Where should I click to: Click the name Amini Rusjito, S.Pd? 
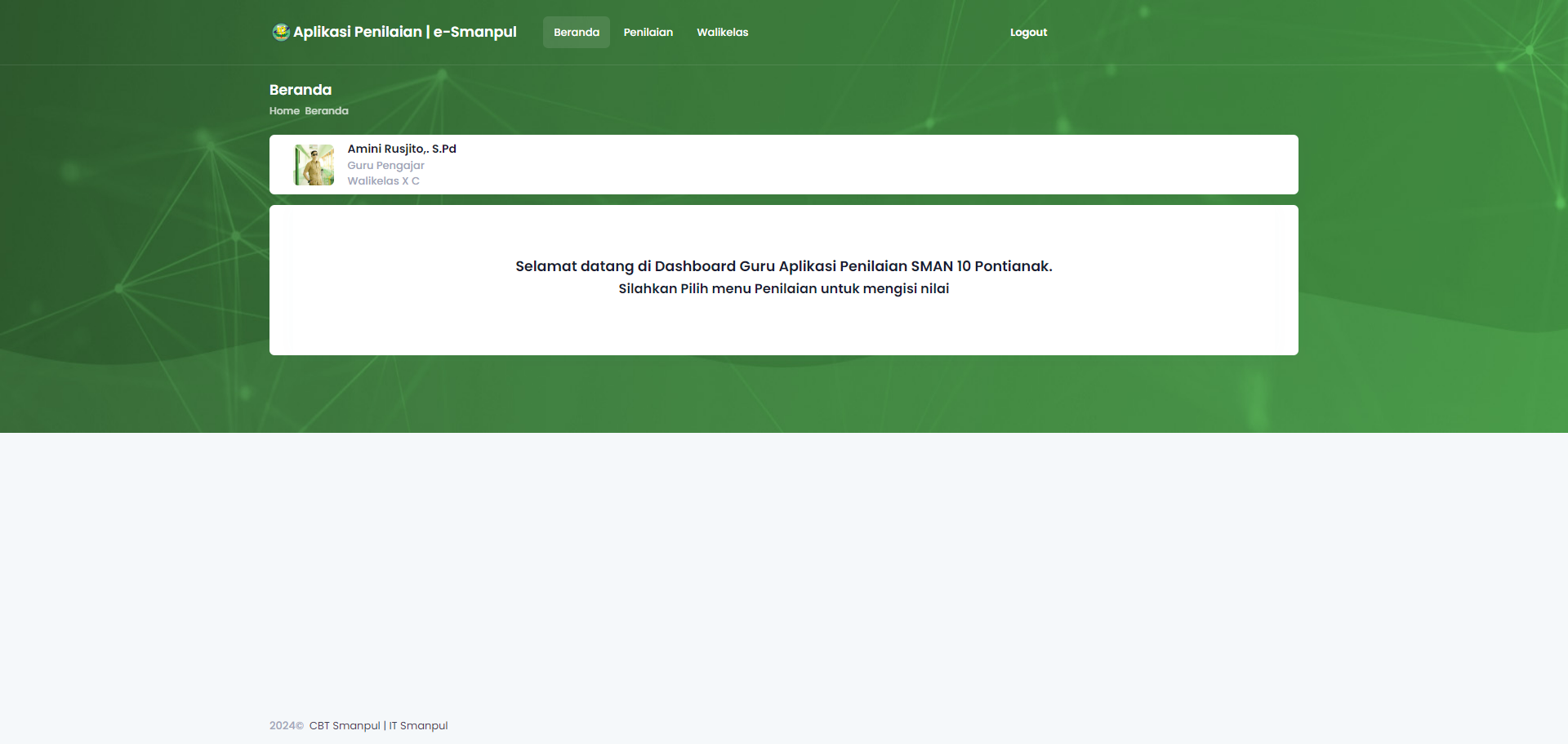[402, 149]
